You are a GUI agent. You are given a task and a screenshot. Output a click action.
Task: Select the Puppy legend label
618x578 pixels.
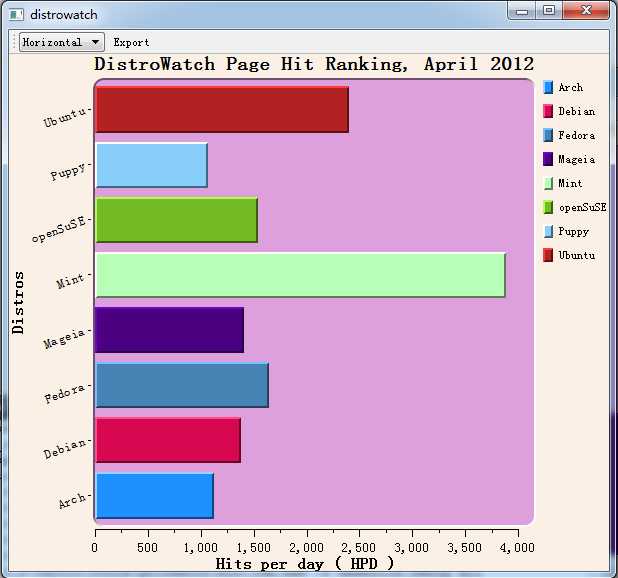573,232
